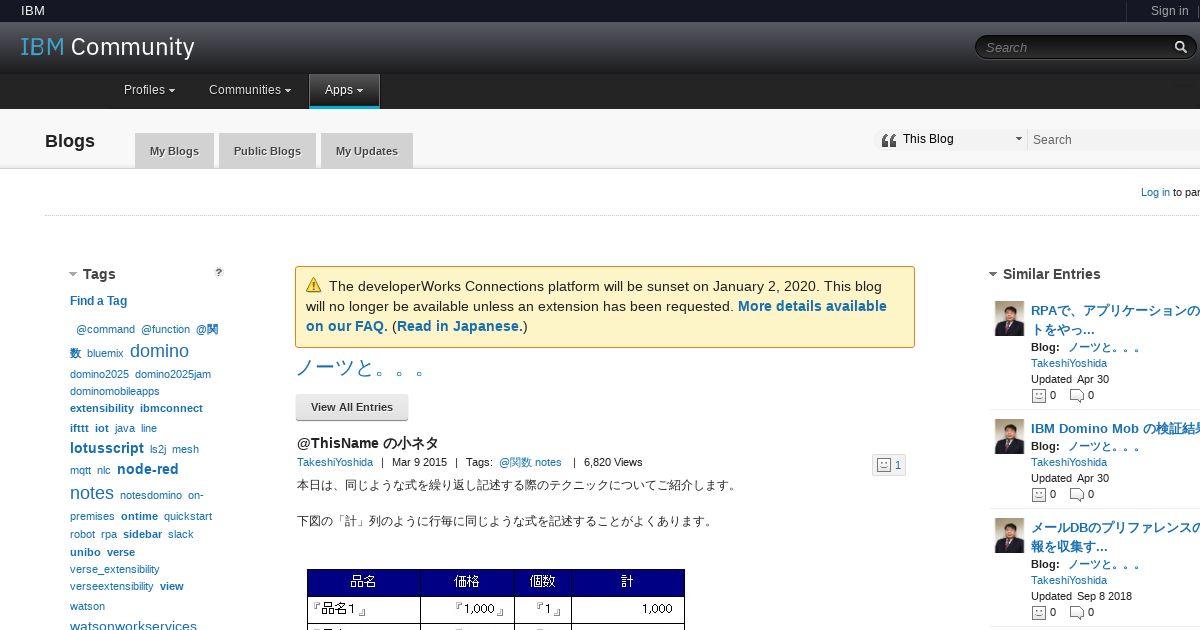This screenshot has height=630, width=1200.
Task: Select the extensibility tag
Action: [x=102, y=408]
